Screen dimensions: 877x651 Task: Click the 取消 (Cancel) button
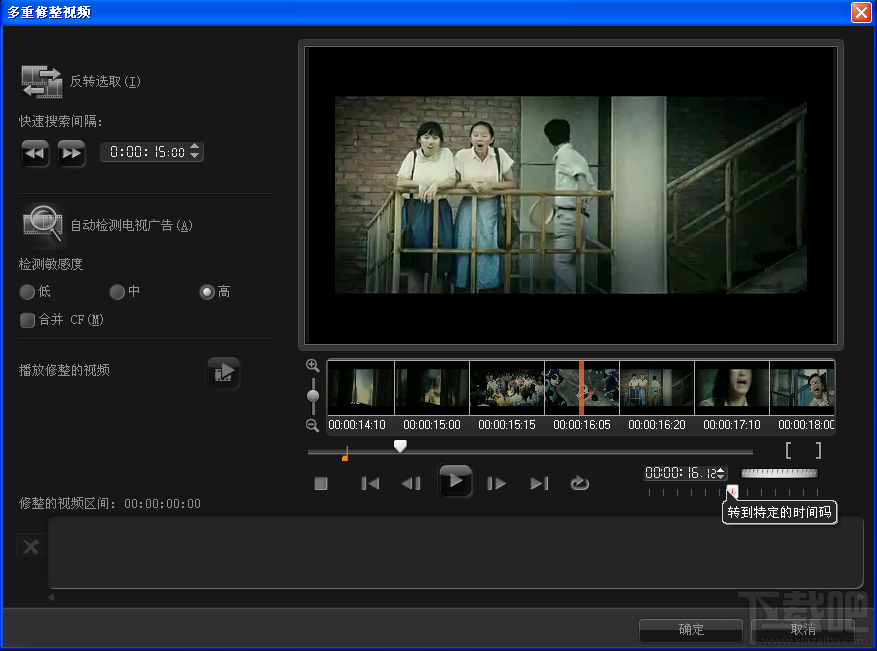coord(803,630)
